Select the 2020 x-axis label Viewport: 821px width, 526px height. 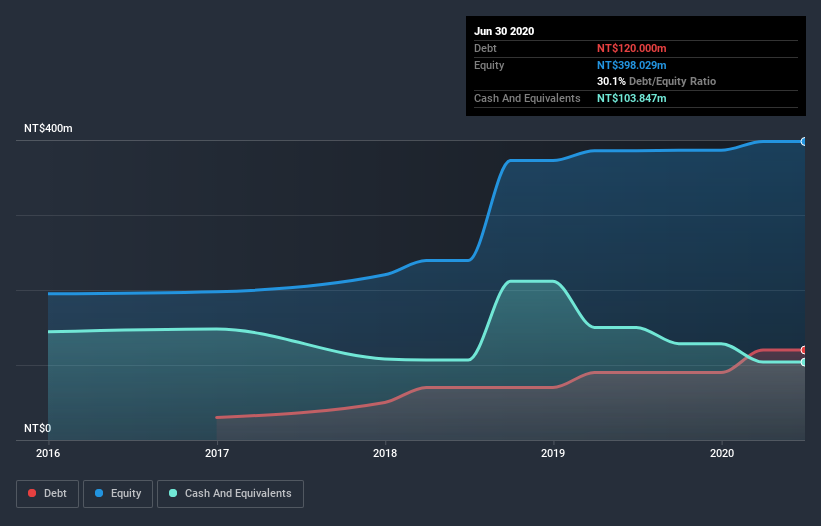[x=722, y=453]
